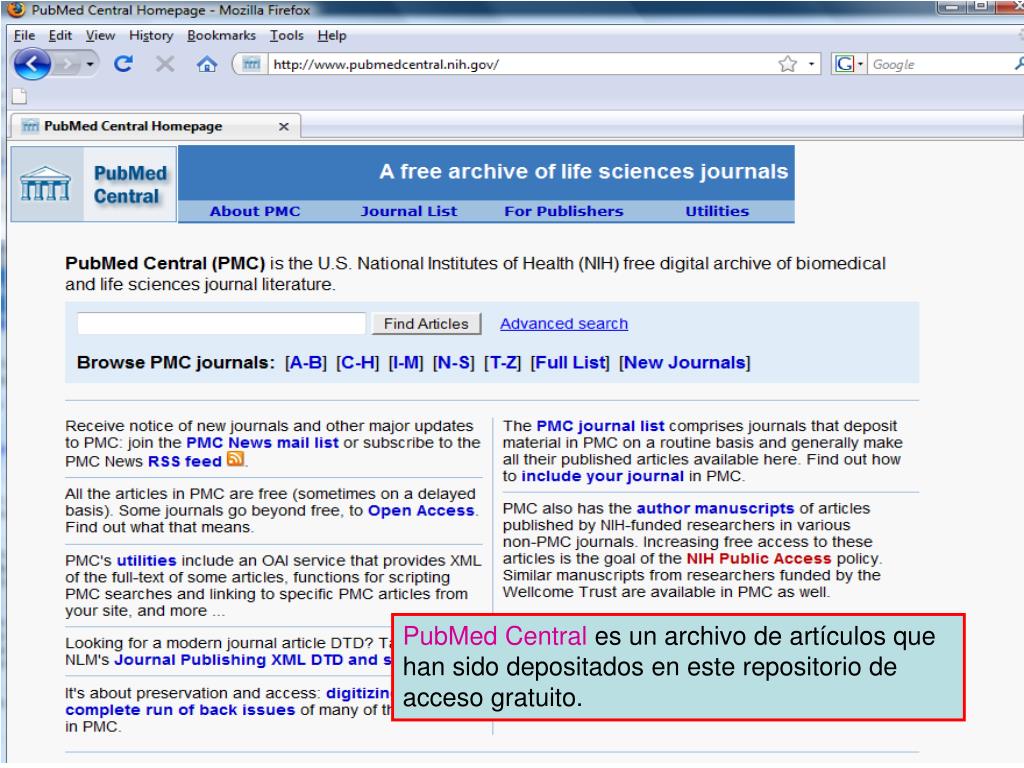This screenshot has height=768, width=1024.
Task: Bookmark this page with the star icon
Action: [x=788, y=64]
